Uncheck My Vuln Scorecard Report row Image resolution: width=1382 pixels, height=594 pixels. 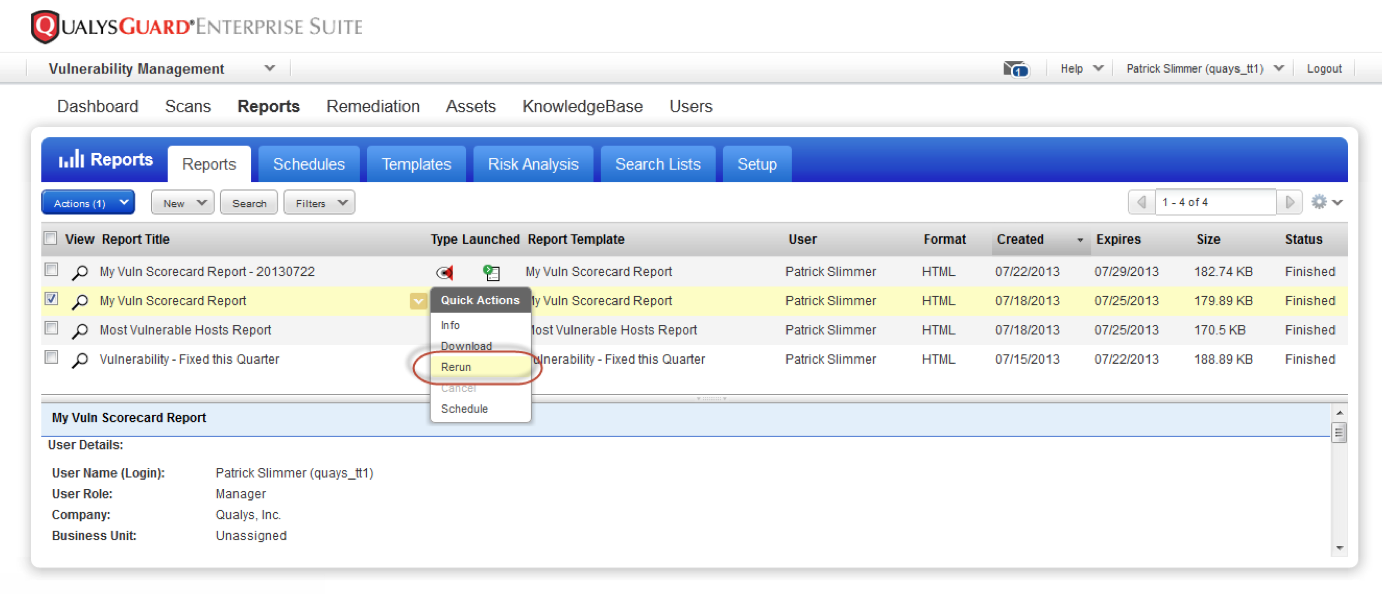[x=51, y=299]
